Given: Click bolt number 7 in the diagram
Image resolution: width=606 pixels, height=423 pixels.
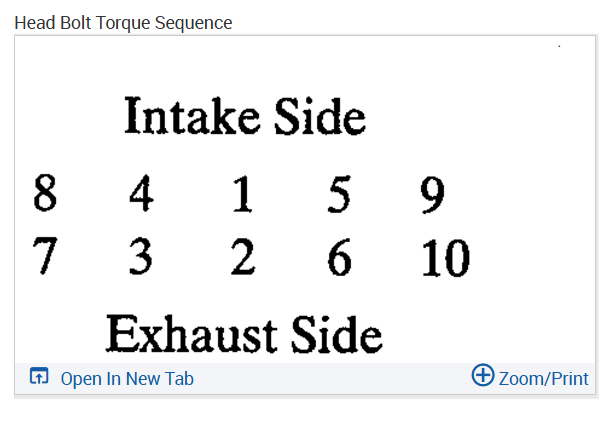Looking at the screenshot, I should point(44,258).
